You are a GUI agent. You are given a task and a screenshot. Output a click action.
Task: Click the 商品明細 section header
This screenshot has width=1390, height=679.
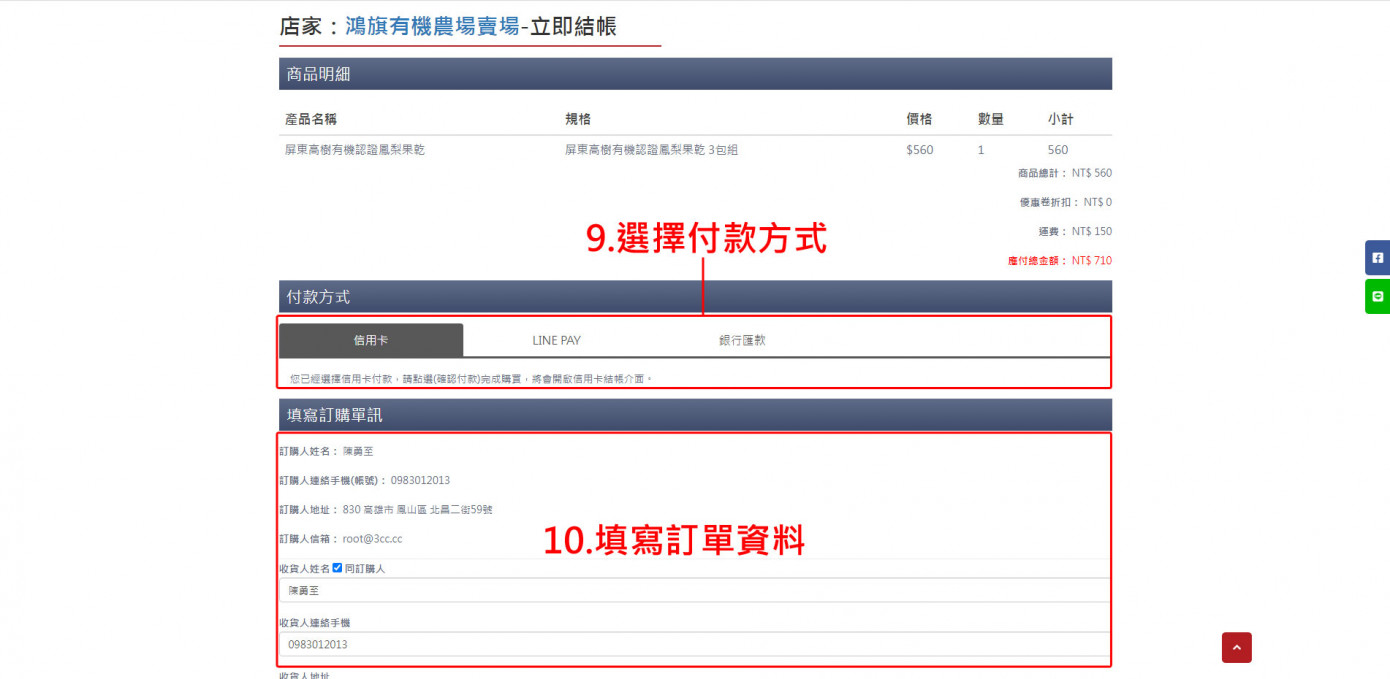coord(695,74)
